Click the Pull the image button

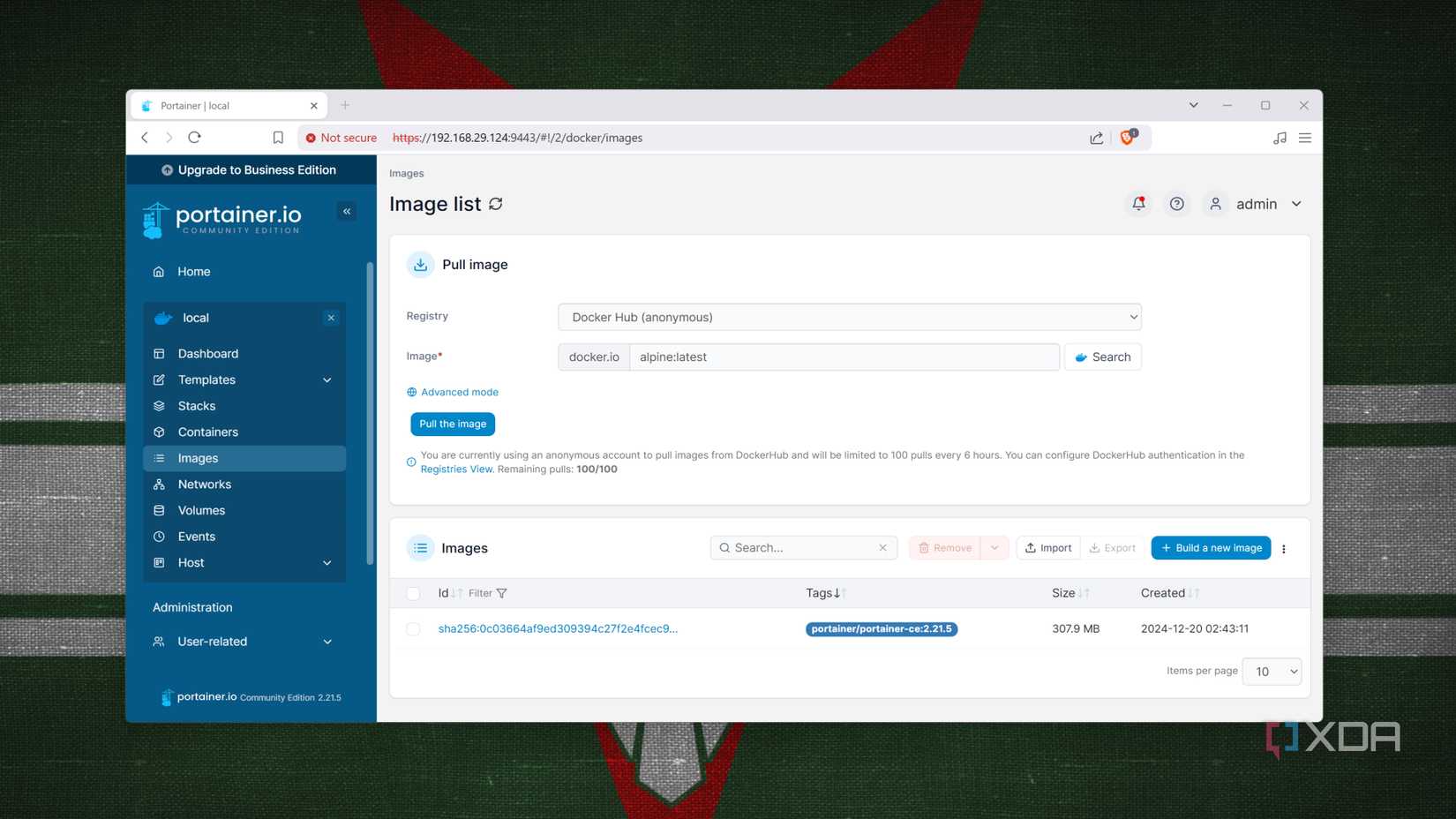pyautogui.click(x=452, y=424)
